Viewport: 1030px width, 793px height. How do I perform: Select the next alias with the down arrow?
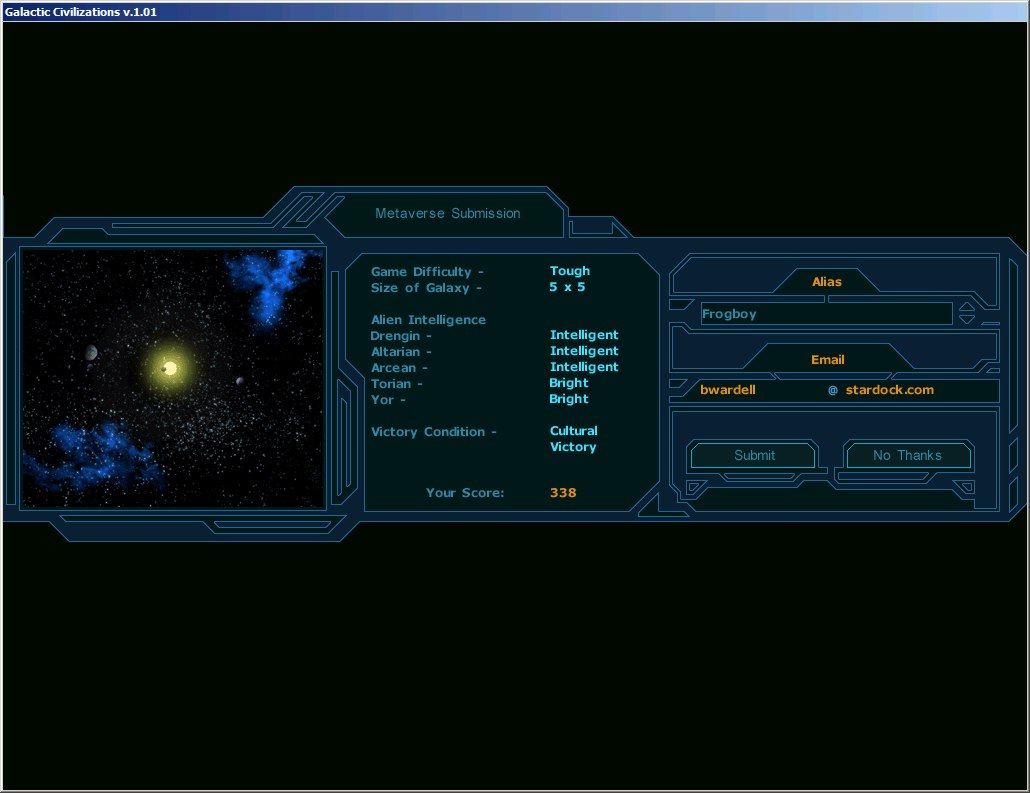point(967,319)
